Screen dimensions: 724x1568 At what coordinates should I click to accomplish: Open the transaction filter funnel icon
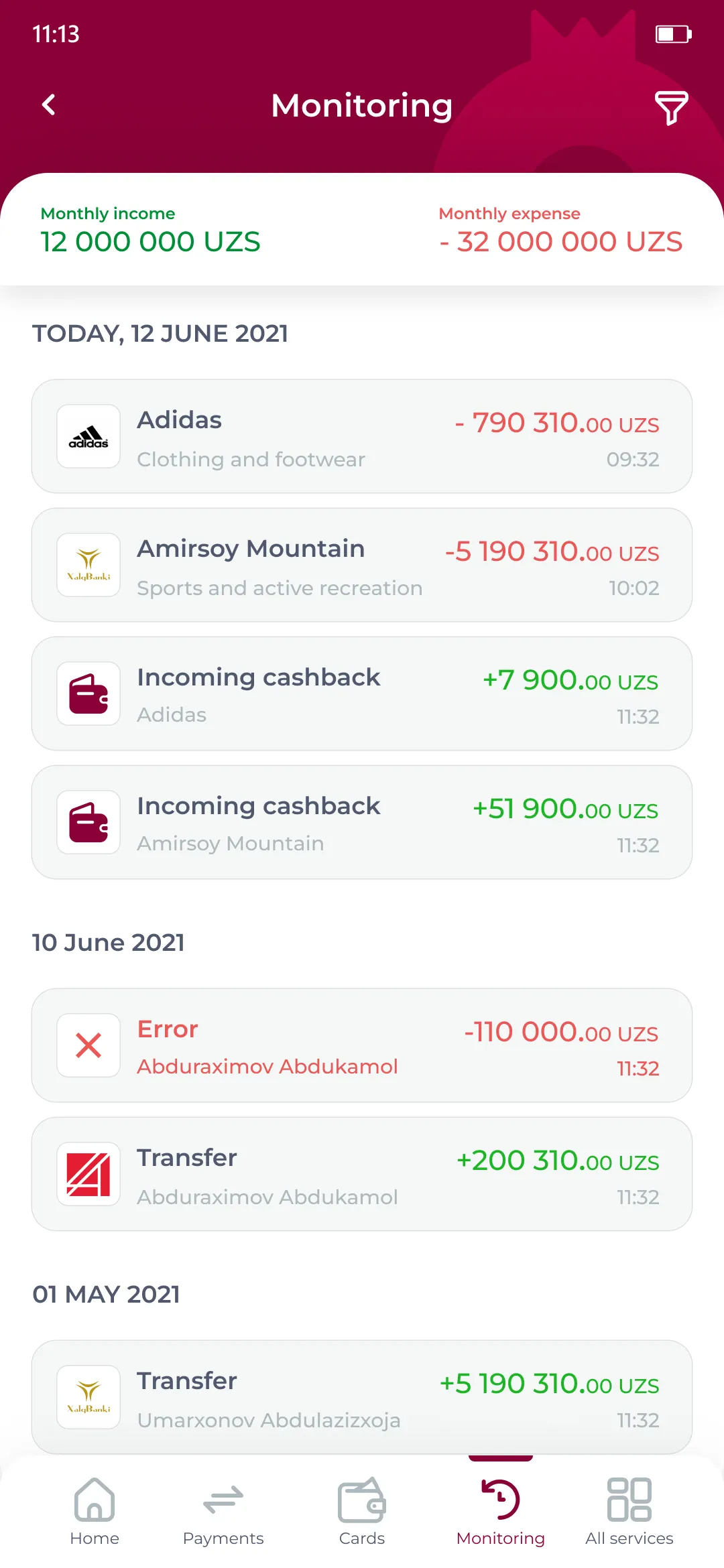671,107
